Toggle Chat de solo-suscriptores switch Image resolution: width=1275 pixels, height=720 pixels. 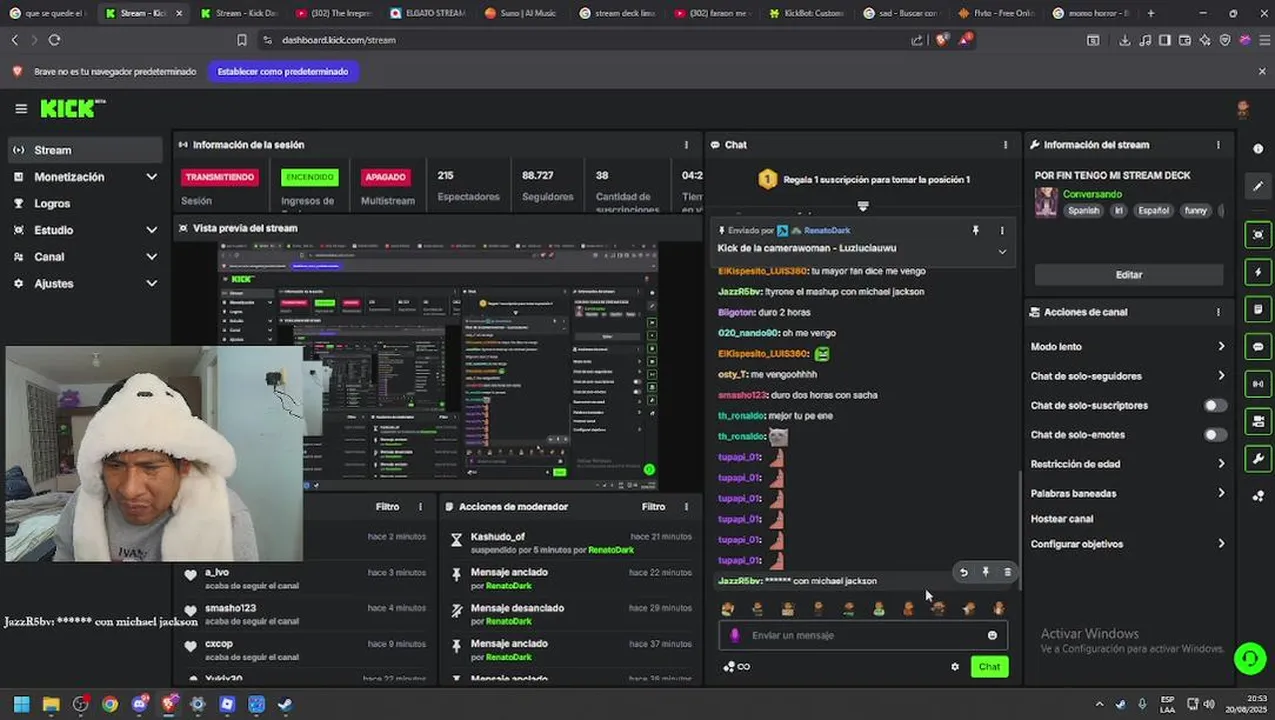coord(1215,406)
